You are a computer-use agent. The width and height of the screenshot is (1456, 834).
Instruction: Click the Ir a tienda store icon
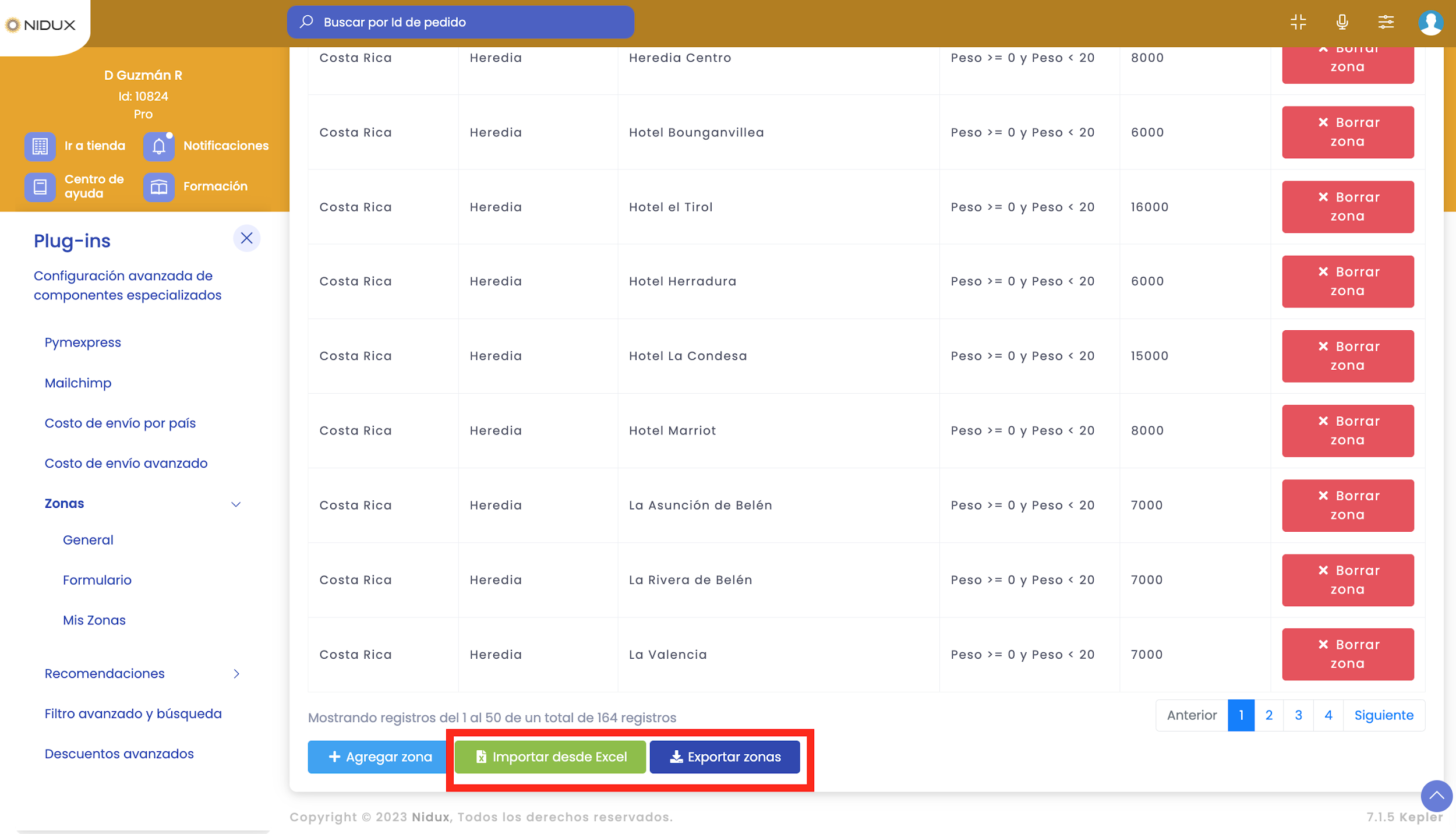point(40,146)
